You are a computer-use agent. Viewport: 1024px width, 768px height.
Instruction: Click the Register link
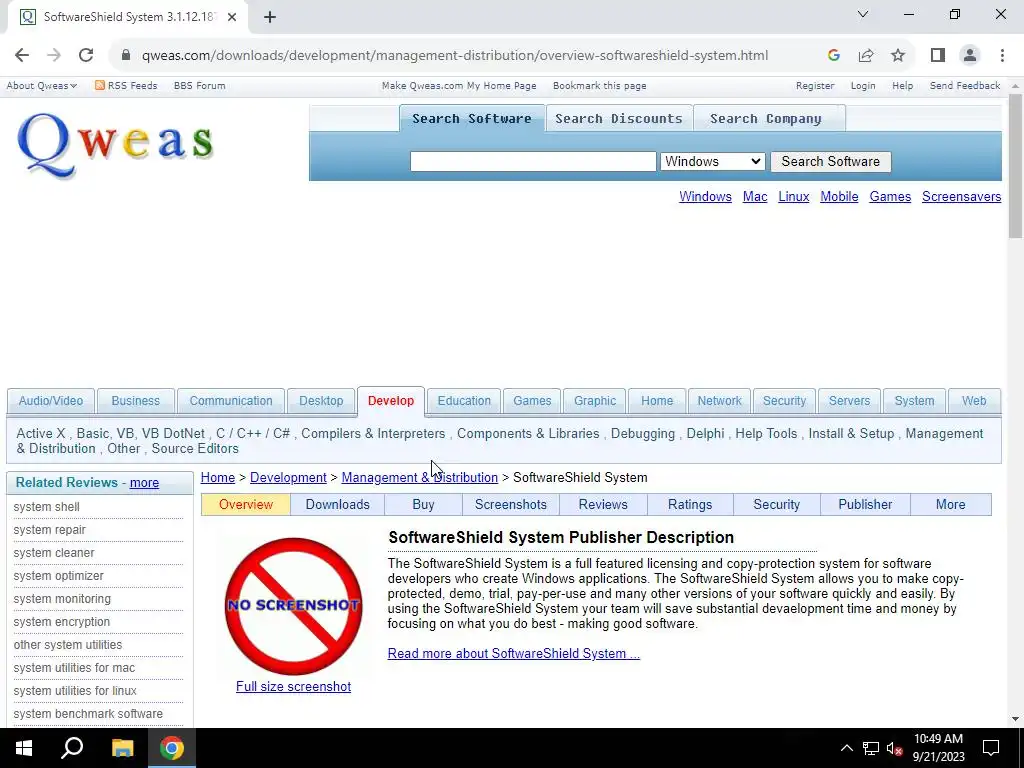[x=814, y=86]
